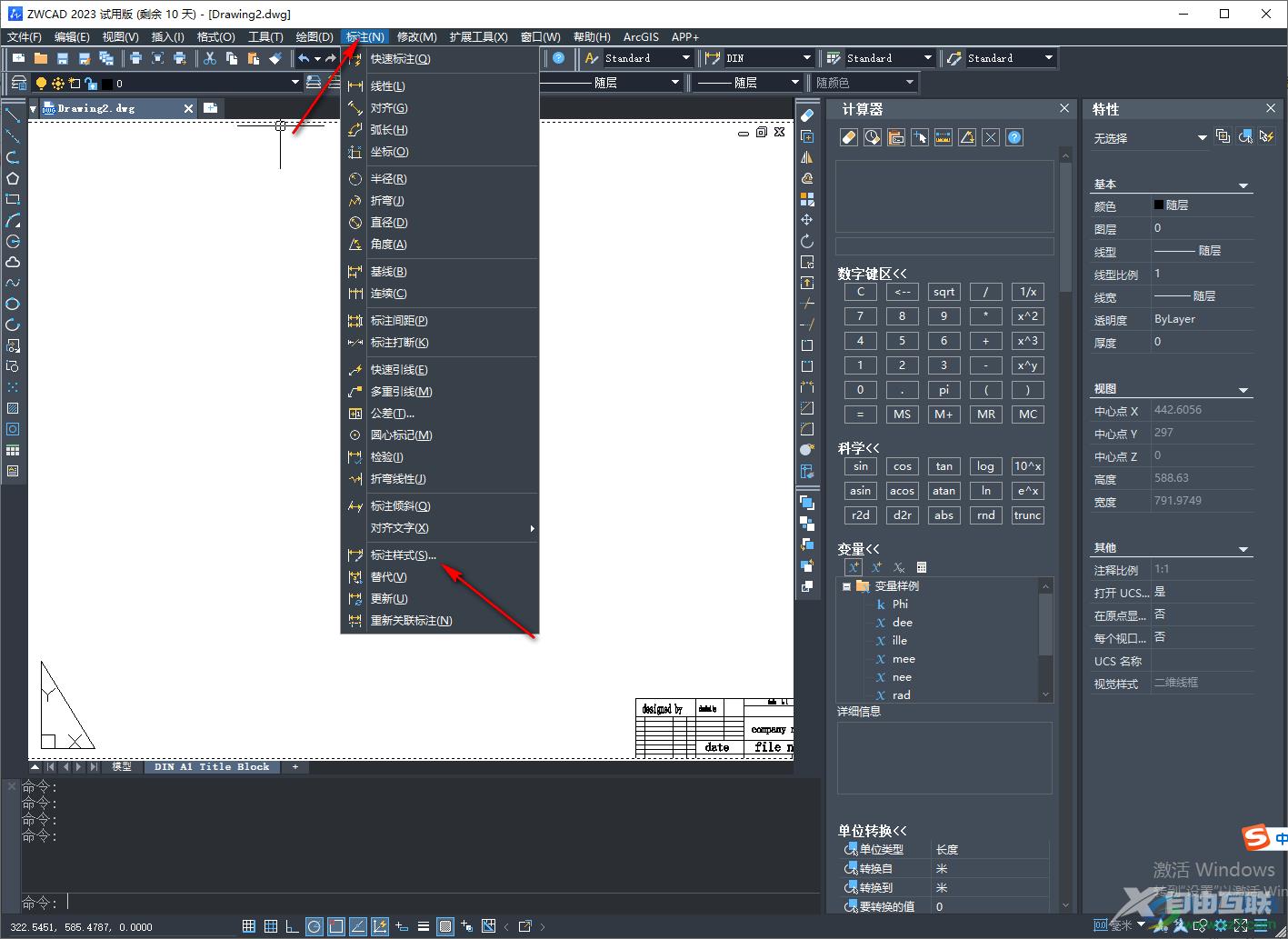Toggle Transparency display in status bar
1288x939 pixels.
445,926
